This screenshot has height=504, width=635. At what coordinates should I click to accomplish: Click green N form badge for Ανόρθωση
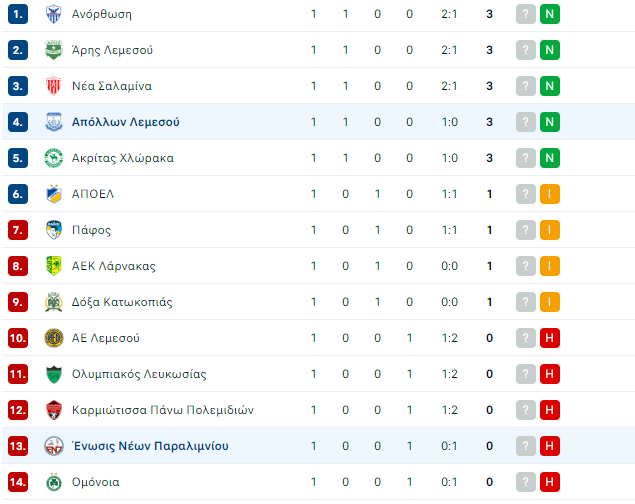click(550, 14)
